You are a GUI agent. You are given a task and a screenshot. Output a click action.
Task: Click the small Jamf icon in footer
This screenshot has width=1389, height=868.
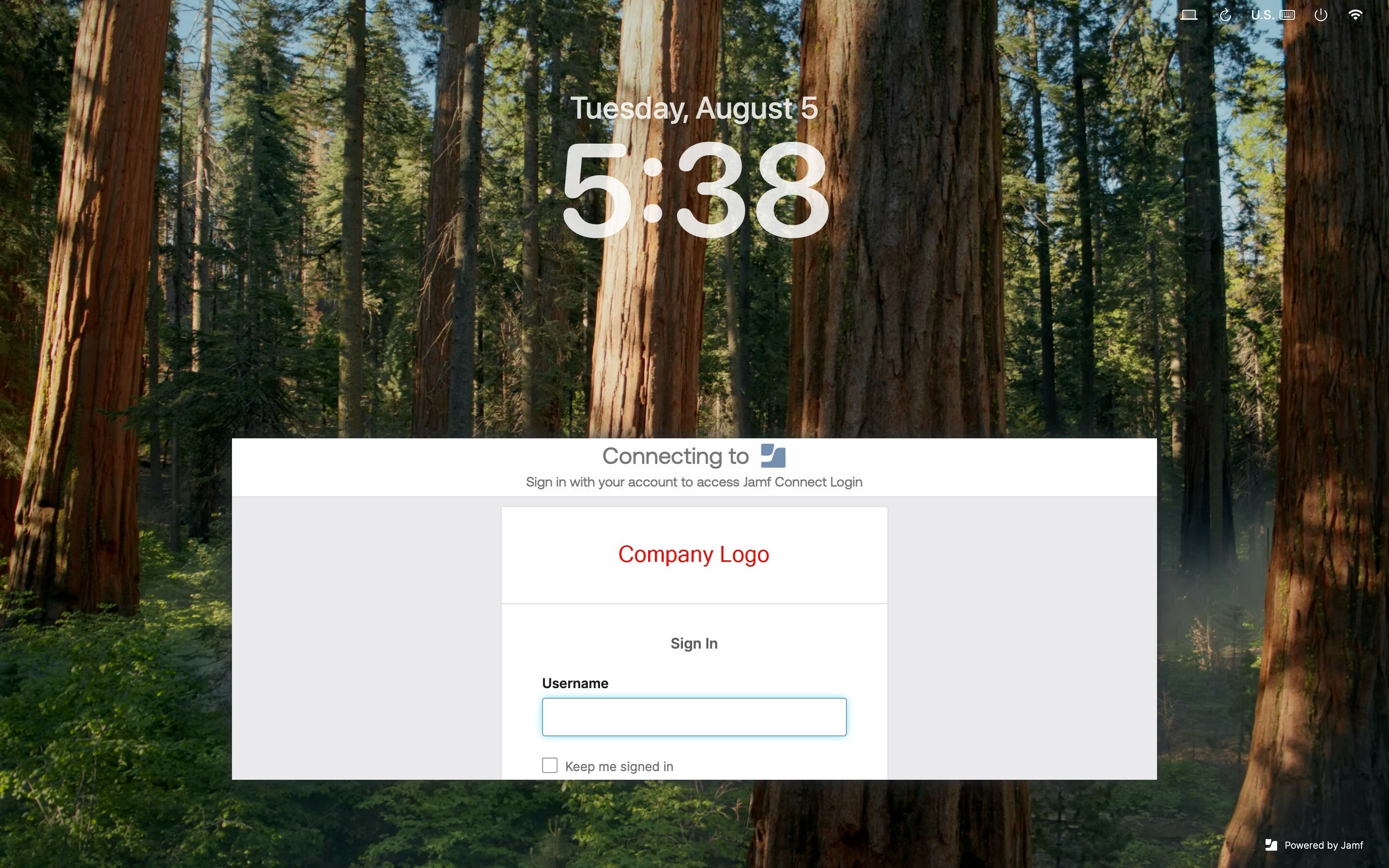tap(1271, 845)
